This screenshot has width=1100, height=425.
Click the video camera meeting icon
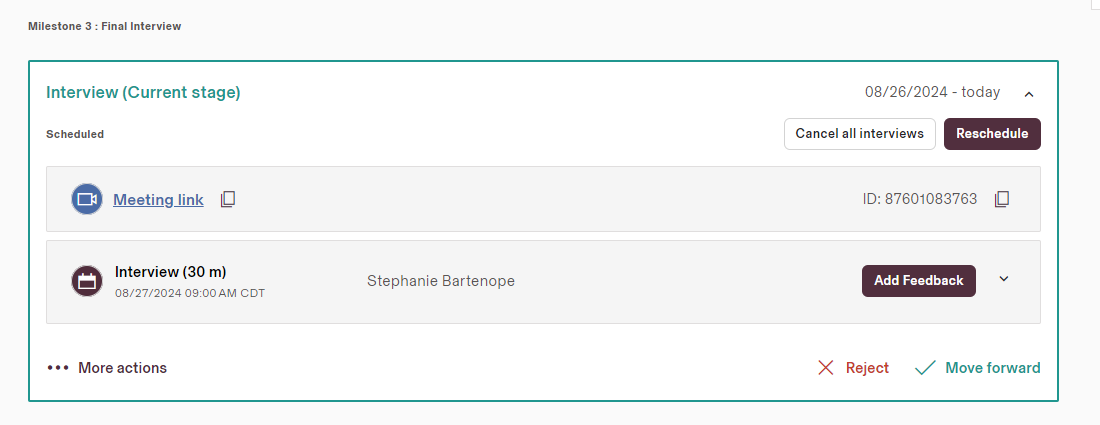(87, 199)
